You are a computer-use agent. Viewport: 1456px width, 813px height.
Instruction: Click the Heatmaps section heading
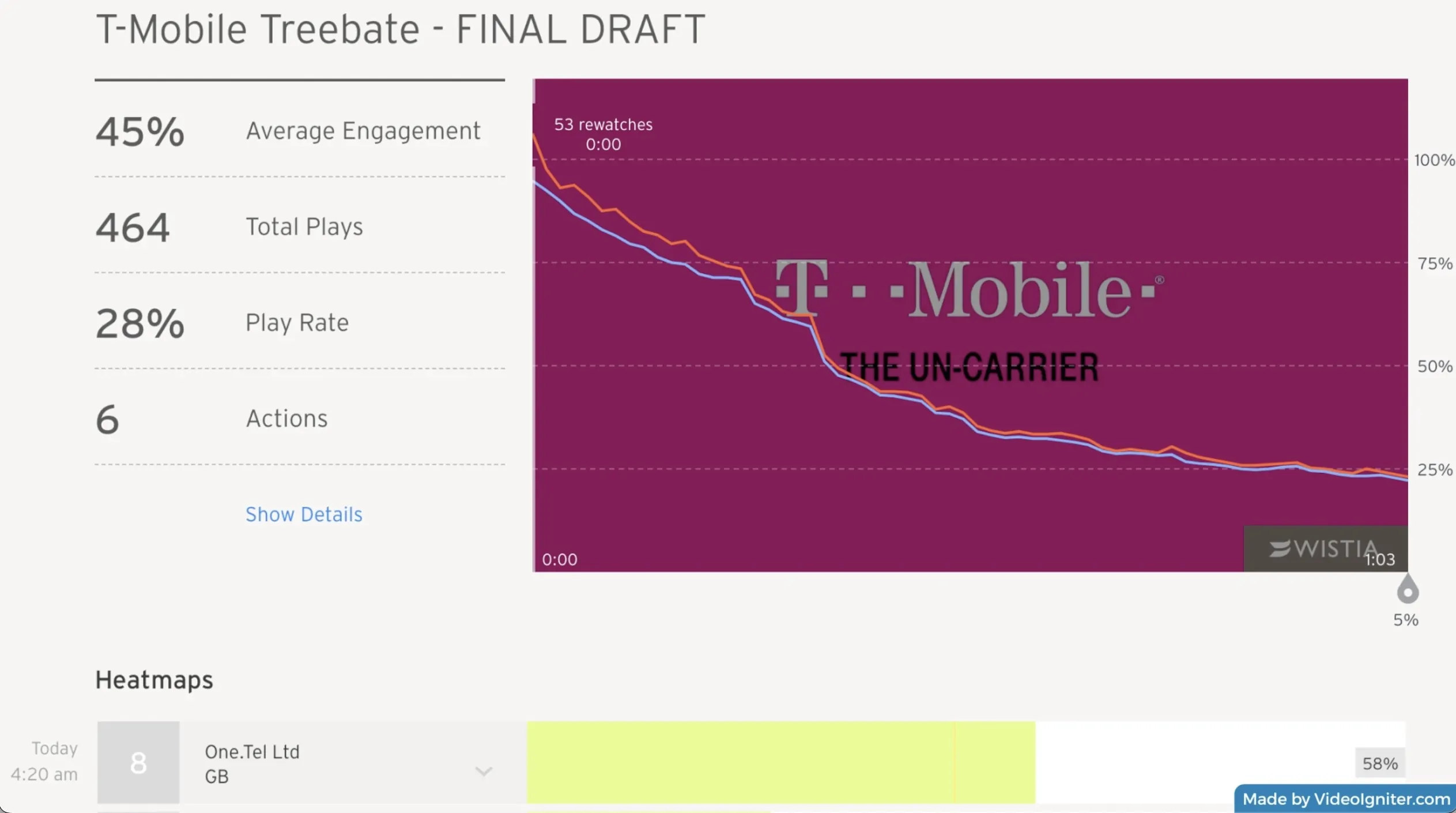[x=154, y=680]
